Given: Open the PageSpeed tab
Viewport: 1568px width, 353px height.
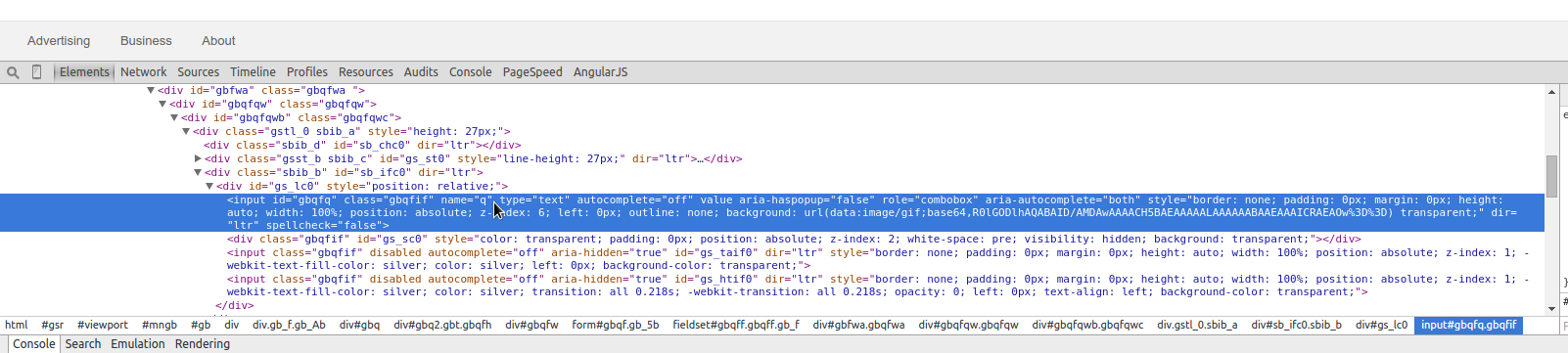Looking at the screenshot, I should (532, 72).
